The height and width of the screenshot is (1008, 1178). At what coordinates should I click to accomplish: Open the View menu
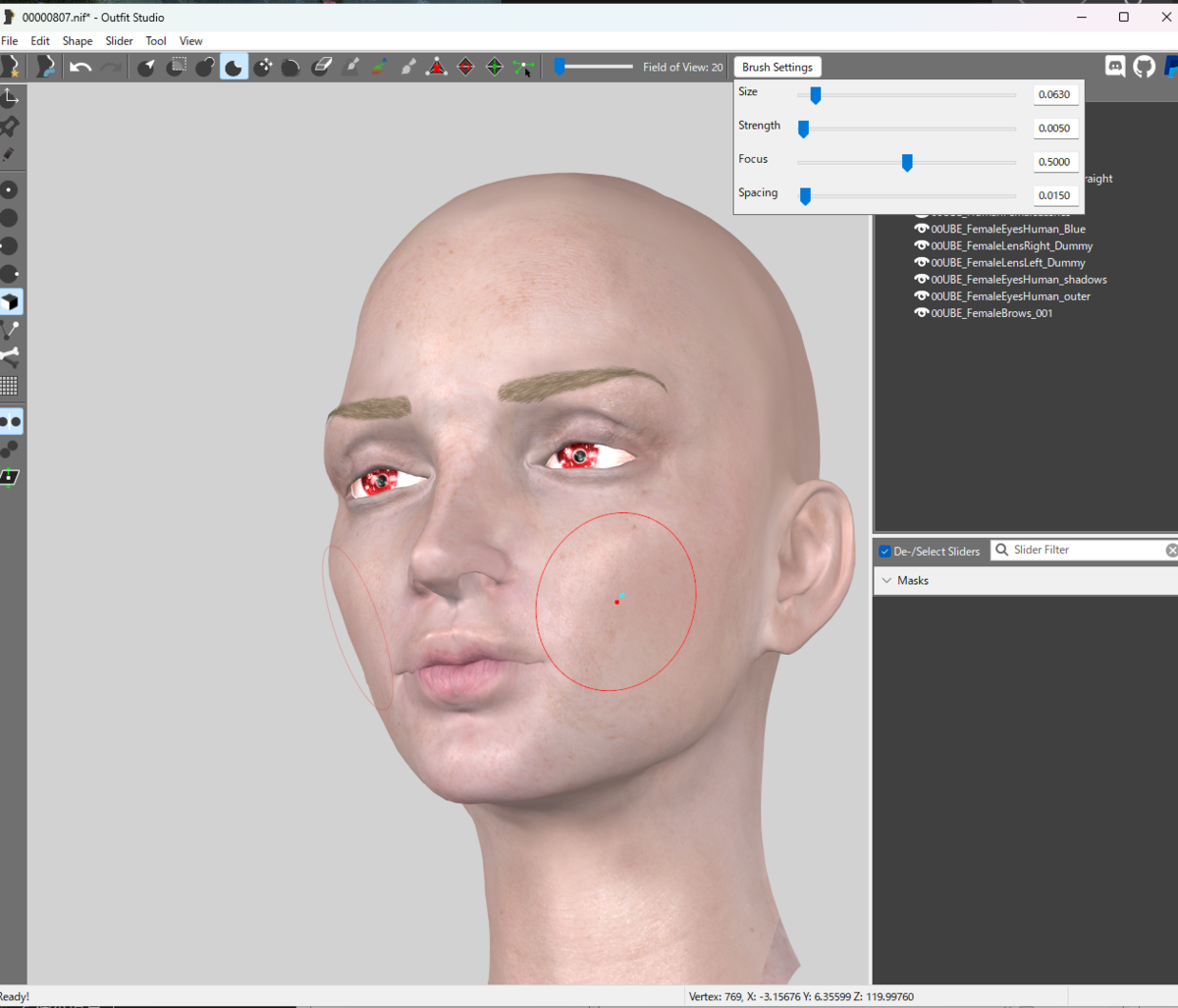coord(191,41)
